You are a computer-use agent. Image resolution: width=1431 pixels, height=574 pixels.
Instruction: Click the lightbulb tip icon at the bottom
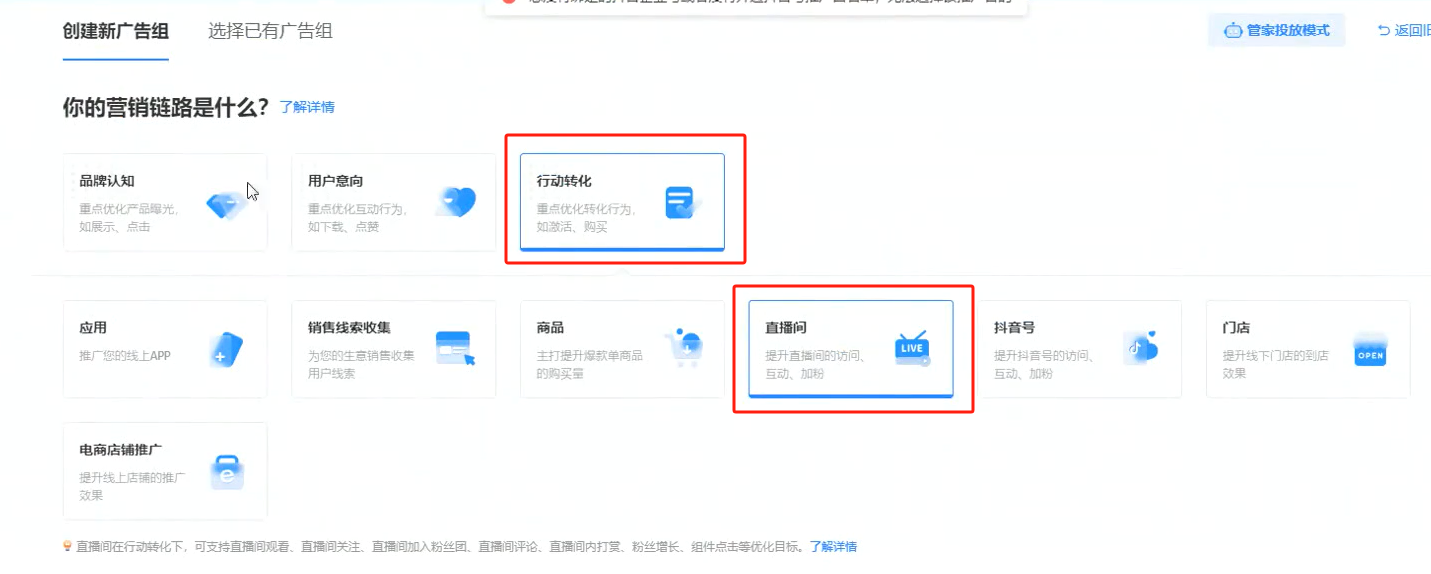tap(67, 546)
